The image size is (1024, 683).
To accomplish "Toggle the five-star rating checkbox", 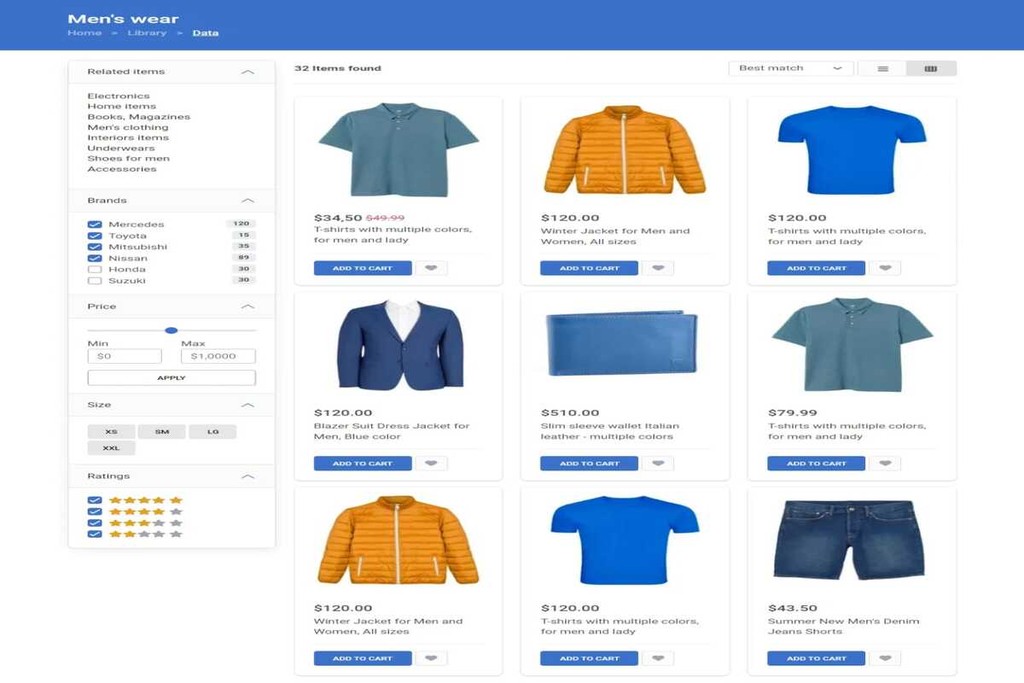I will [95, 500].
